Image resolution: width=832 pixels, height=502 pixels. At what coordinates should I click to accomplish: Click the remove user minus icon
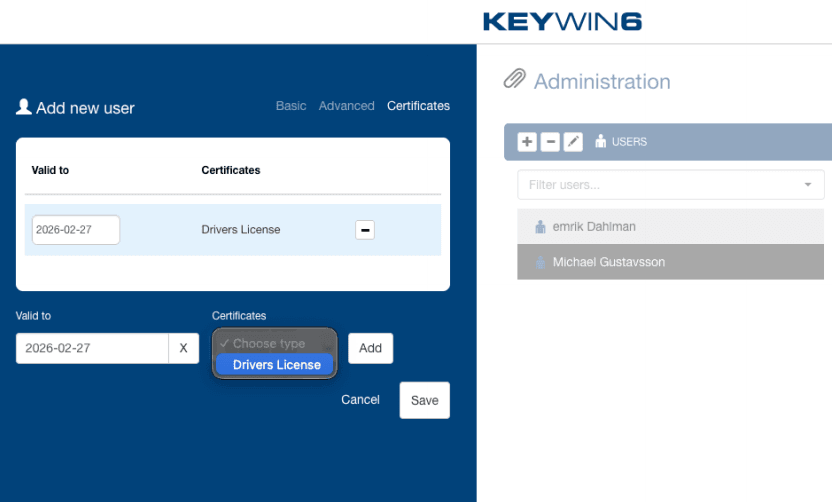[550, 142]
